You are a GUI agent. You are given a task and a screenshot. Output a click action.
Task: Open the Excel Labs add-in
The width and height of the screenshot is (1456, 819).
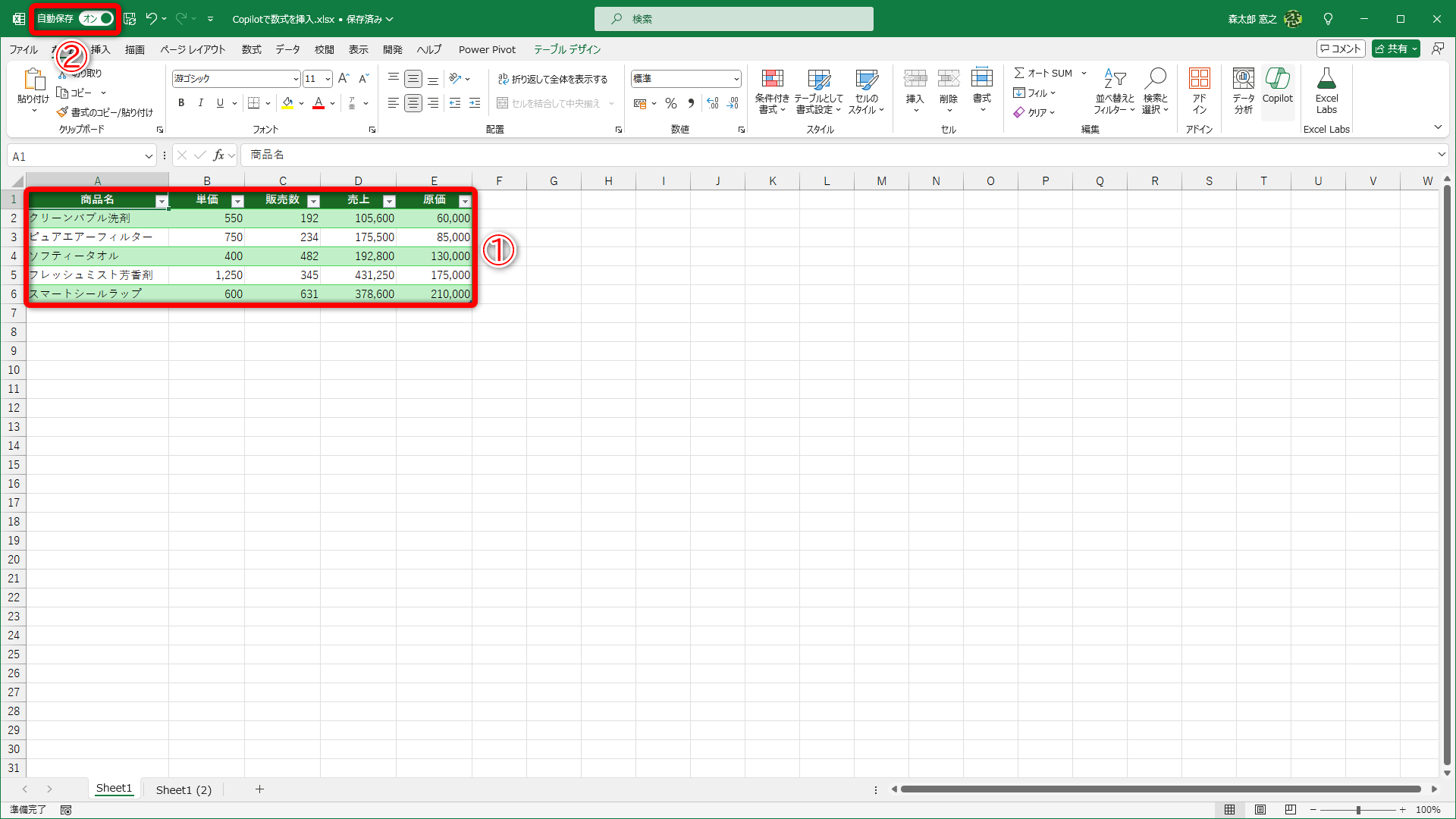click(x=1326, y=85)
